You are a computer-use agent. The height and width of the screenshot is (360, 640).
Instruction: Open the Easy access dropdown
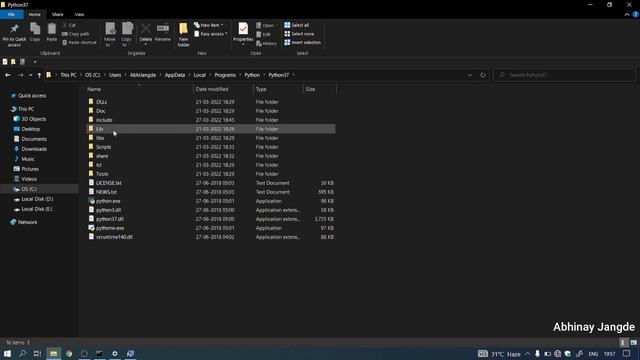click(211, 34)
